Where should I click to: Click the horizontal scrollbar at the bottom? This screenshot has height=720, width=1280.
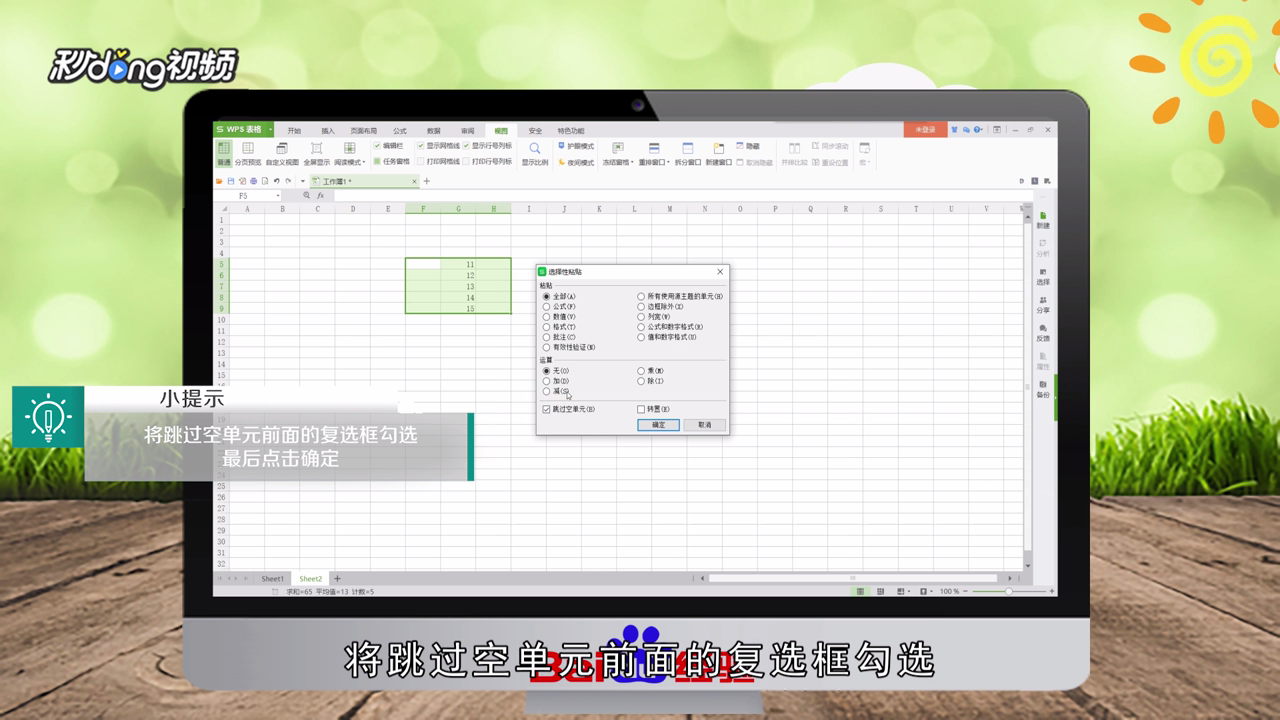click(x=853, y=578)
